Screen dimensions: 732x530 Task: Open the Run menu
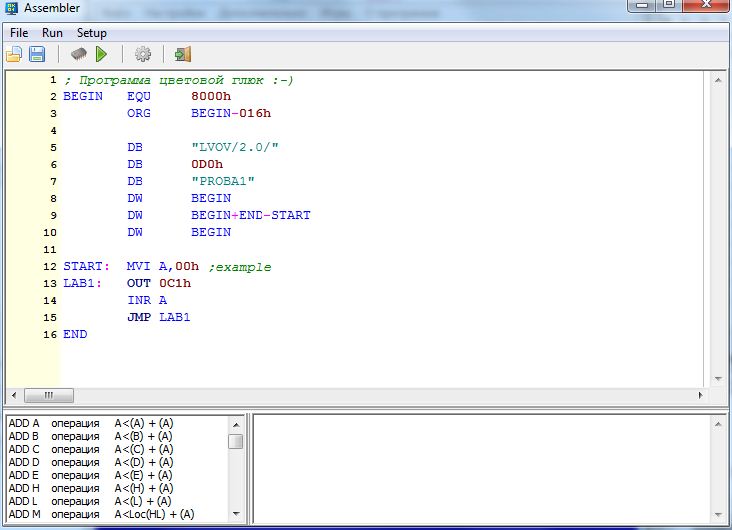pos(52,33)
